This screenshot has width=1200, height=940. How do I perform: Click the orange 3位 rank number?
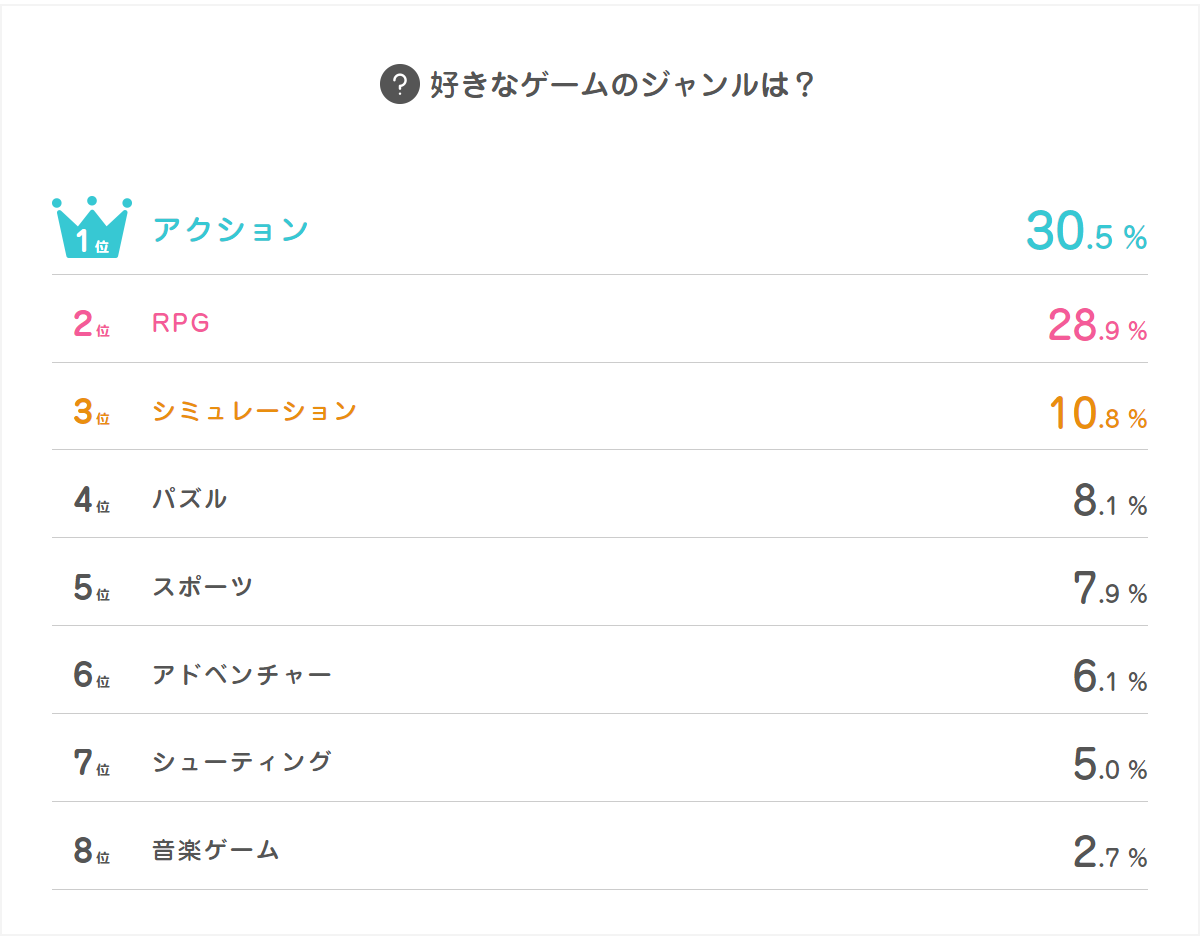[x=91, y=412]
